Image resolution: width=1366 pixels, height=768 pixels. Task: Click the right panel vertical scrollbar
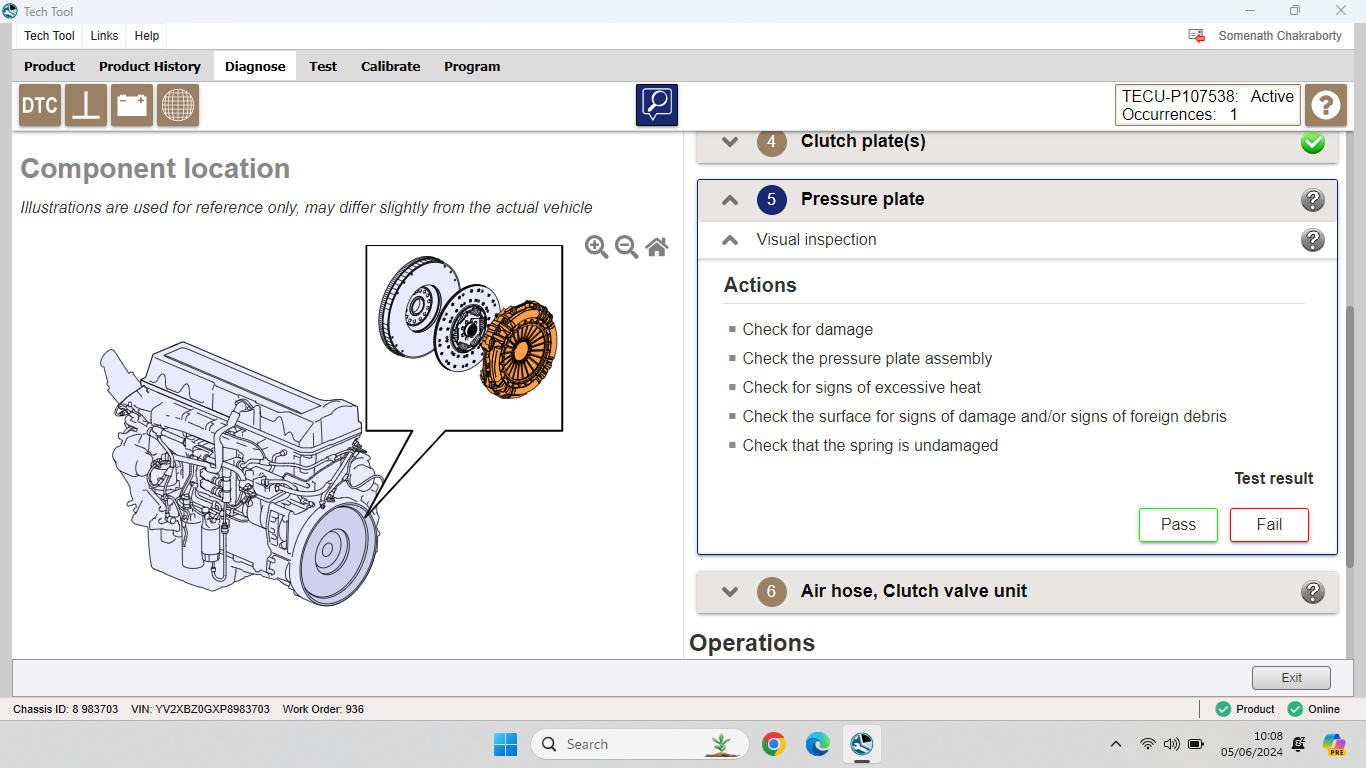pyautogui.click(x=1351, y=435)
